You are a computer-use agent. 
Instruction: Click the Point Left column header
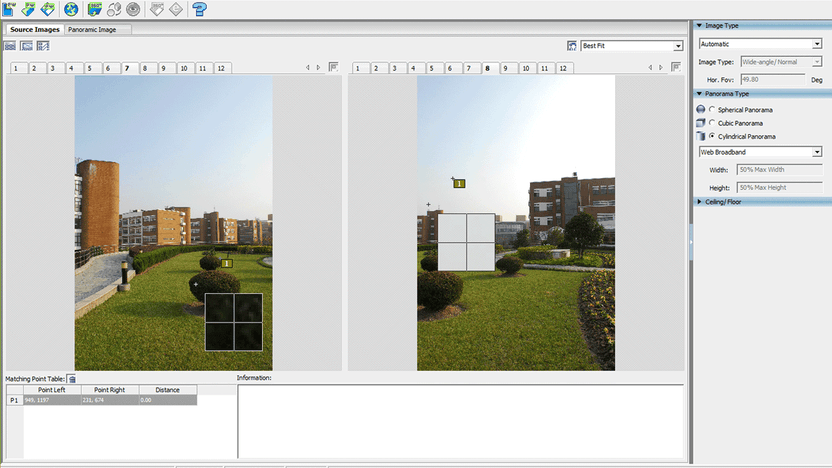(52, 390)
